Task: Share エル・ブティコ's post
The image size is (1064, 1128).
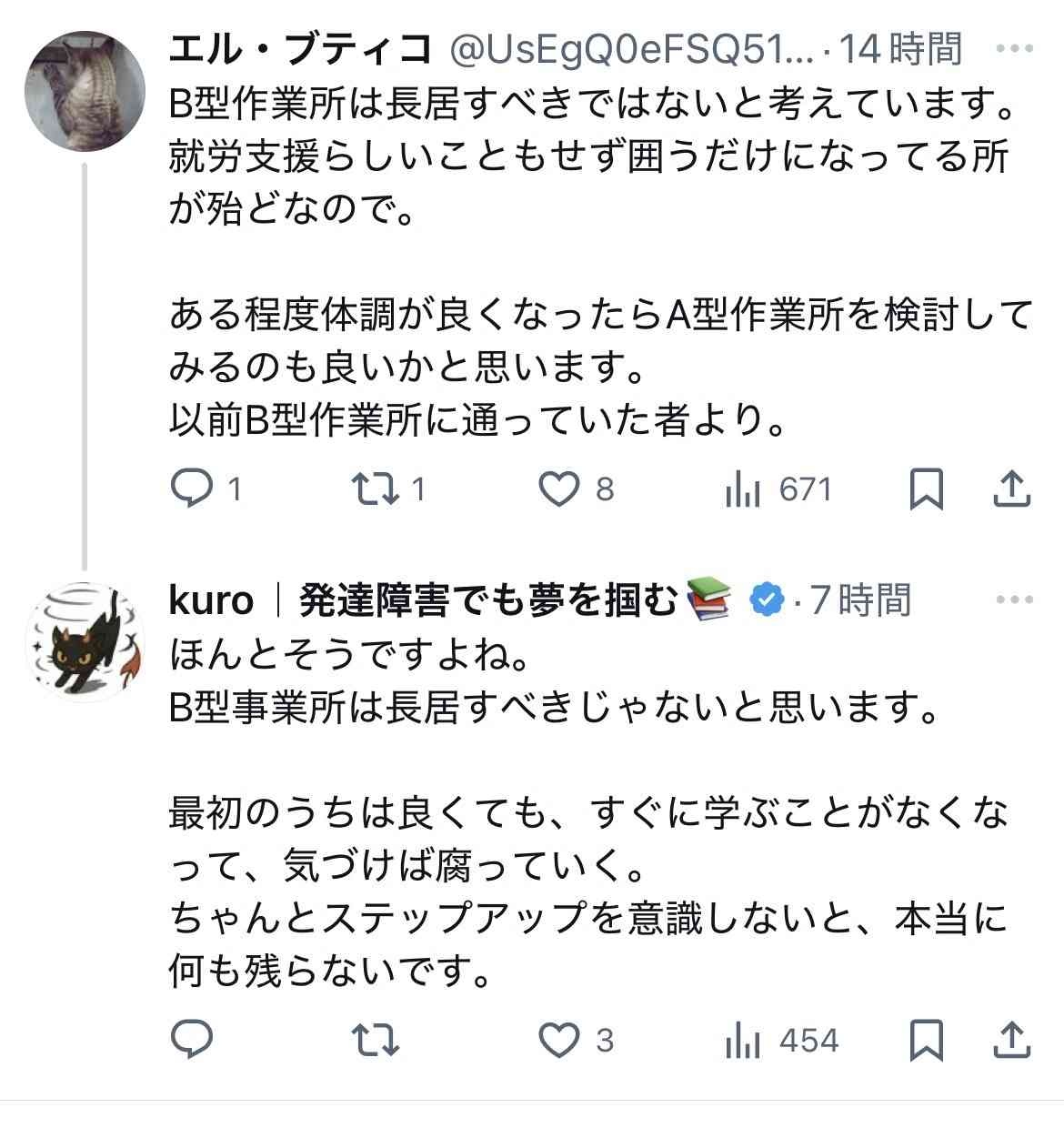Action: pos(1010,489)
